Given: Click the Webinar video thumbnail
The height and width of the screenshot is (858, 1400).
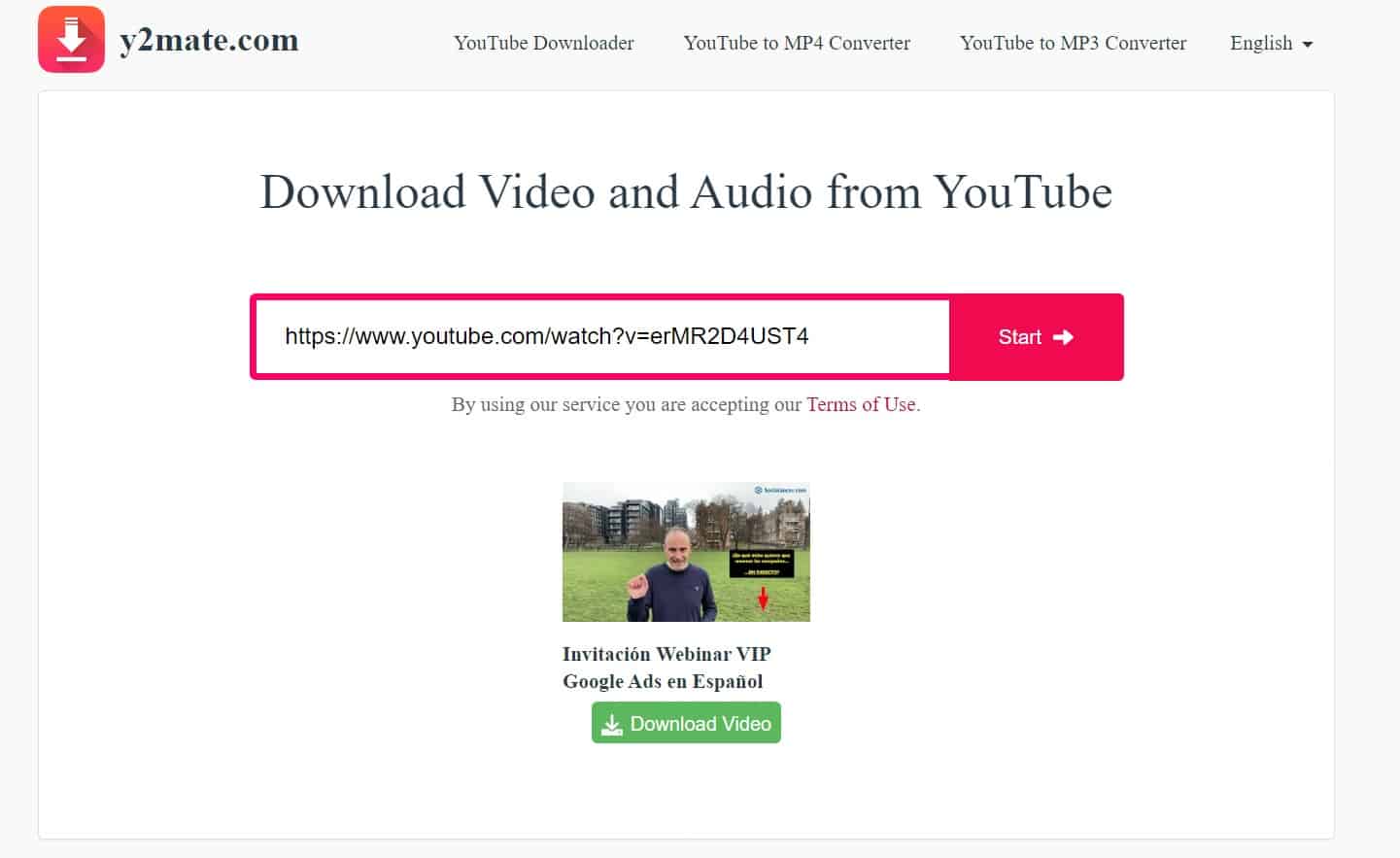Looking at the screenshot, I should pyautogui.click(x=686, y=552).
